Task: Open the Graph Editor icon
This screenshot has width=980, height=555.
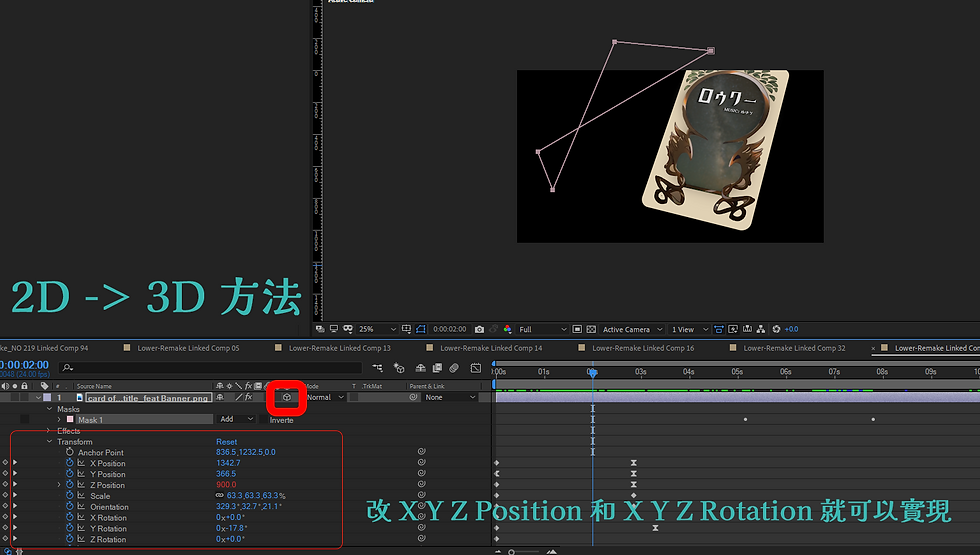Action: [x=476, y=368]
